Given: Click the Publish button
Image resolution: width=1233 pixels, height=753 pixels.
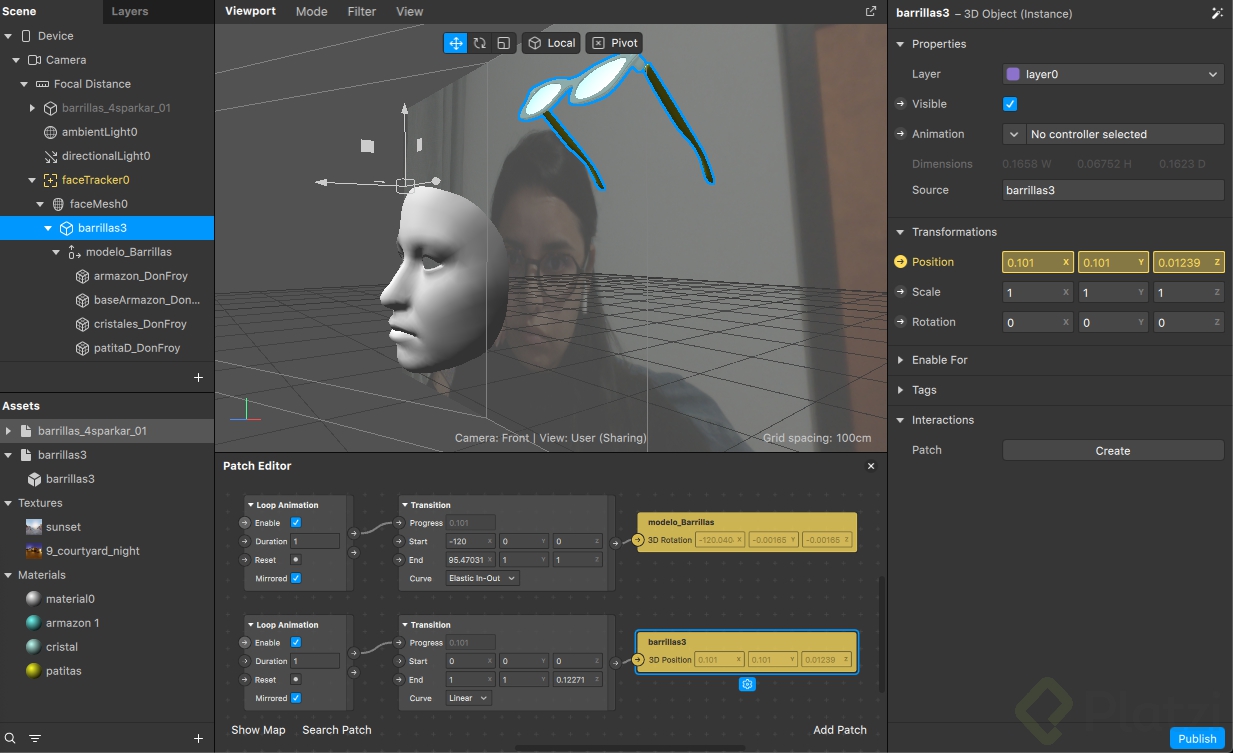Looking at the screenshot, I should pos(1197,739).
